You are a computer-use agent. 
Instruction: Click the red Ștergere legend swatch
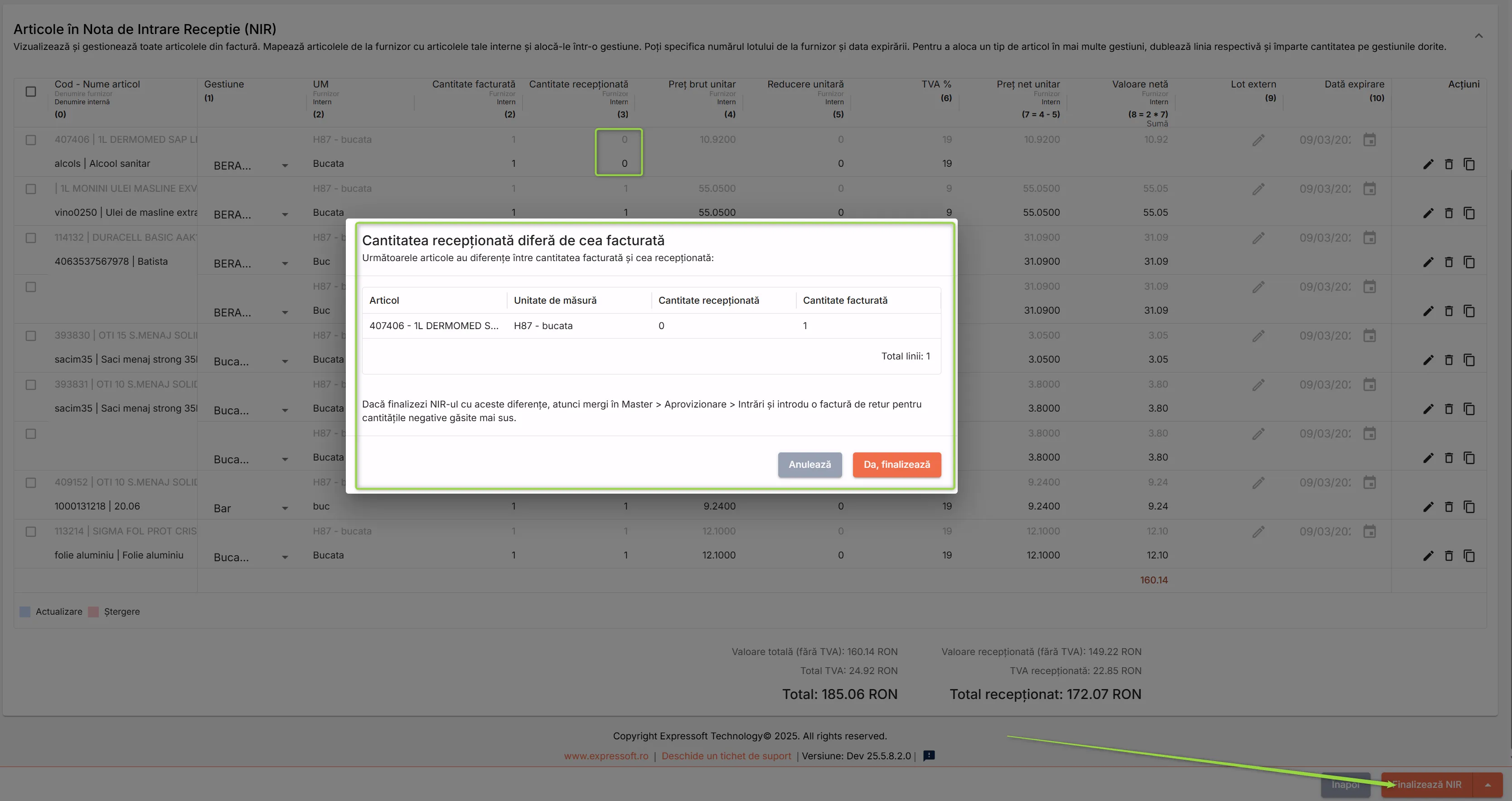click(x=93, y=612)
